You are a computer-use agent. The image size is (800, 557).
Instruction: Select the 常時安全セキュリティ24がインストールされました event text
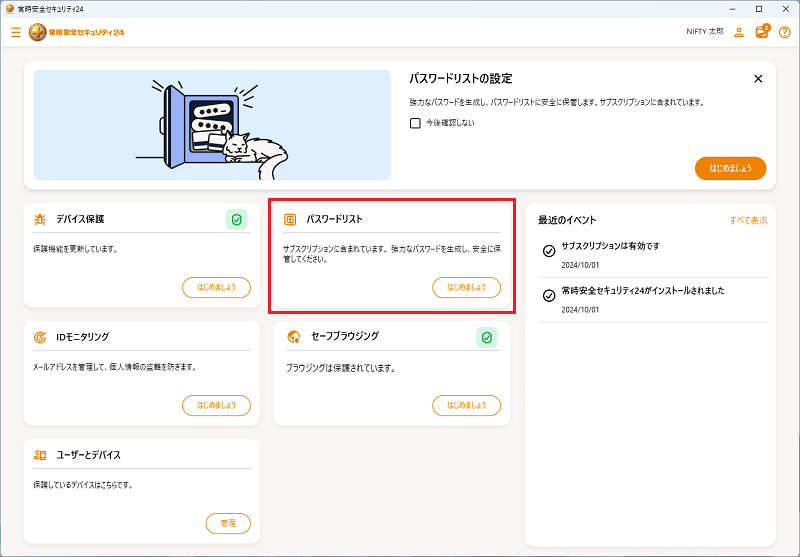pos(643,291)
